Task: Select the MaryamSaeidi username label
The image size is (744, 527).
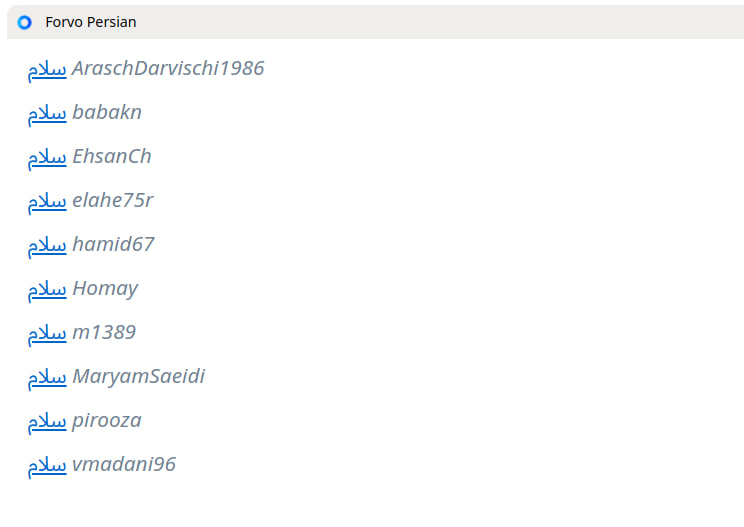Action: 139,376
